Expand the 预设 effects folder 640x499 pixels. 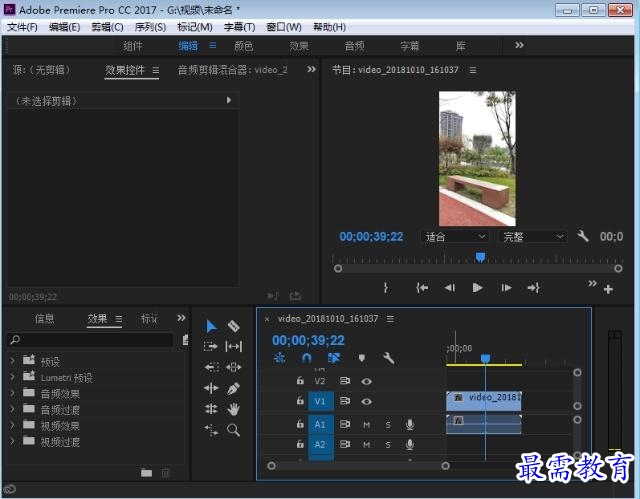pyautogui.click(x=12, y=361)
